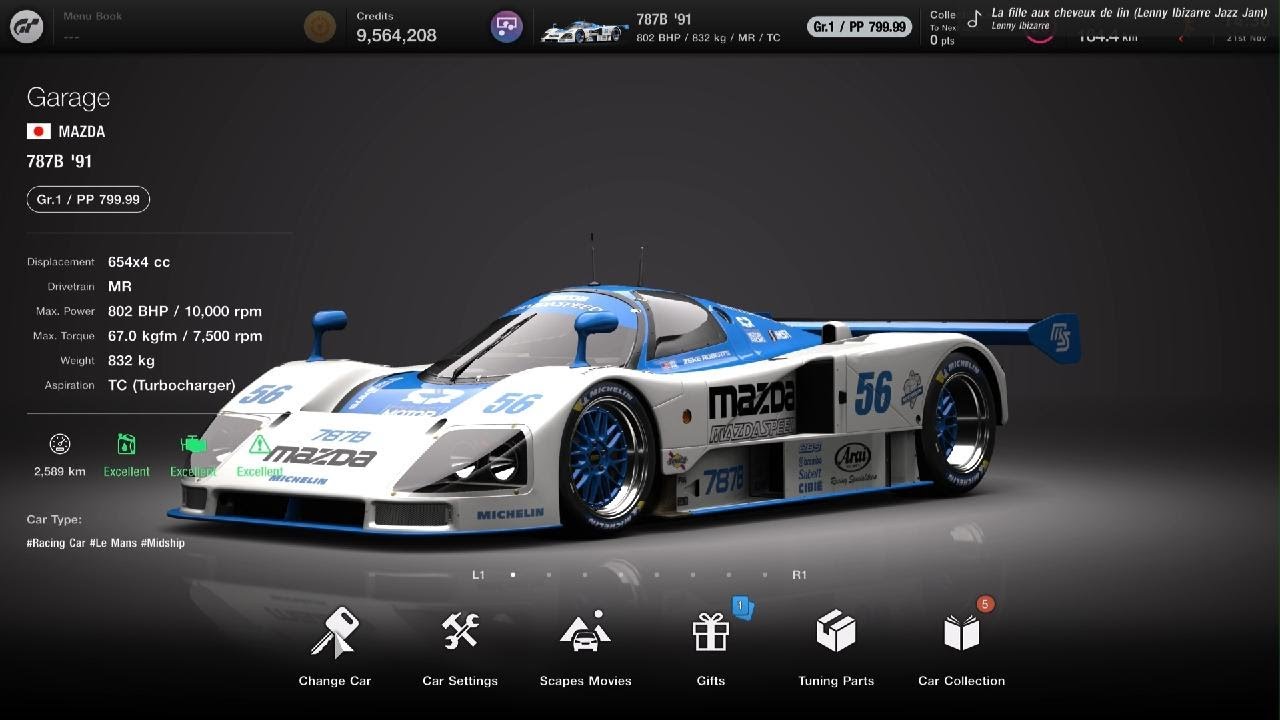Open the Gifts box icon
The width and height of the screenshot is (1280, 720).
click(x=711, y=632)
